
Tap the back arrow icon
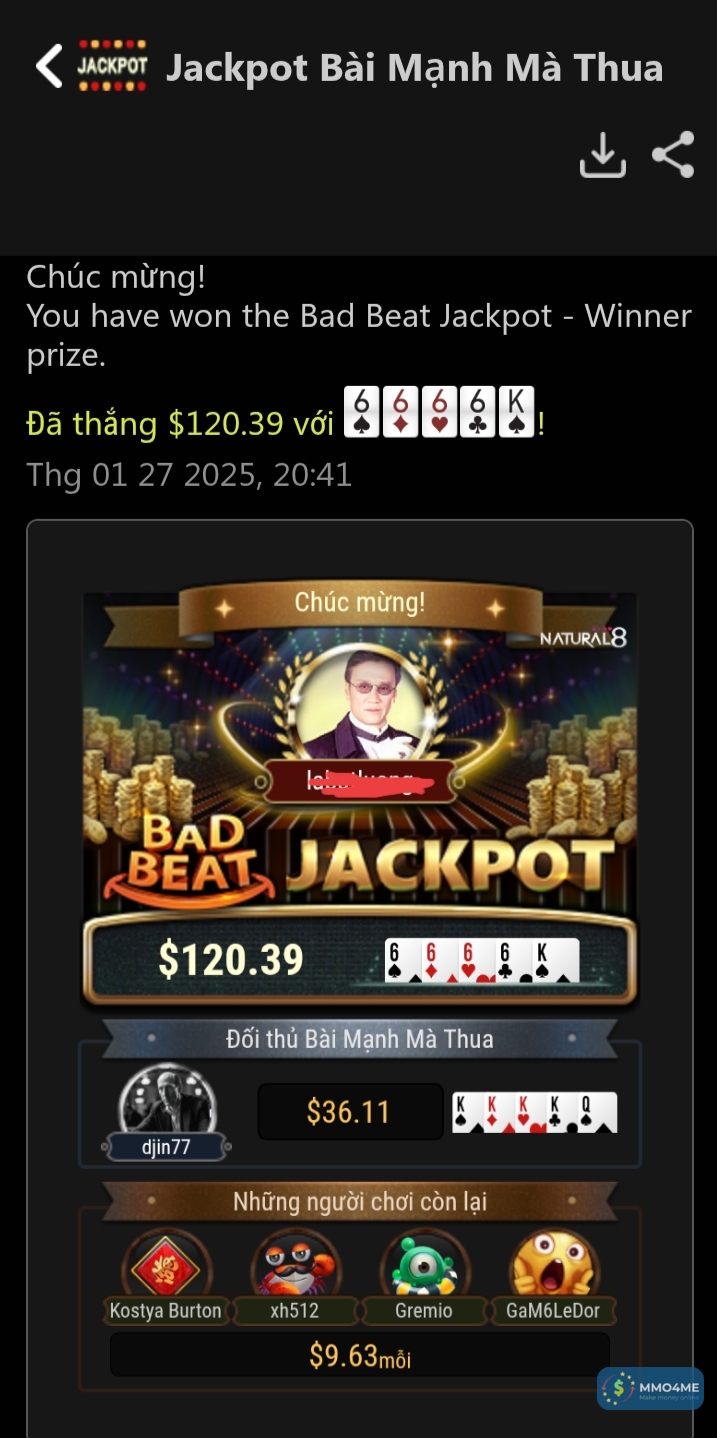[48, 66]
